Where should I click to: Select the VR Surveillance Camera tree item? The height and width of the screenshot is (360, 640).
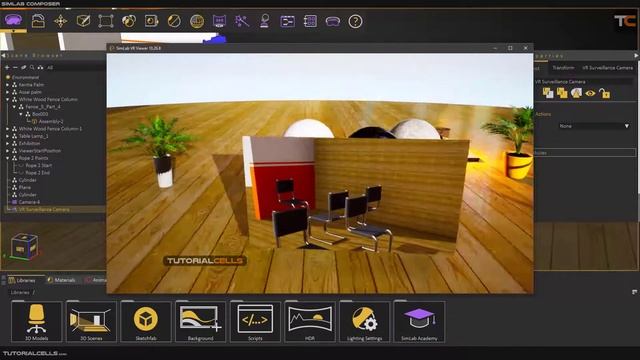[44, 210]
